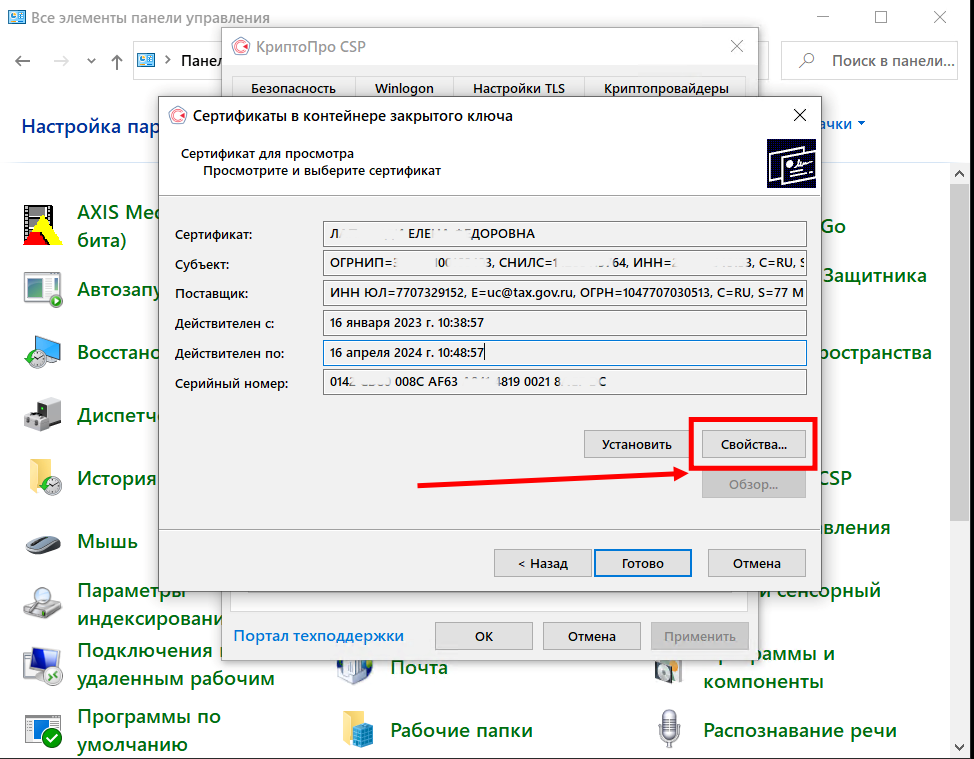Open the Автозапуск icon
The height and width of the screenshot is (759, 974).
42,289
